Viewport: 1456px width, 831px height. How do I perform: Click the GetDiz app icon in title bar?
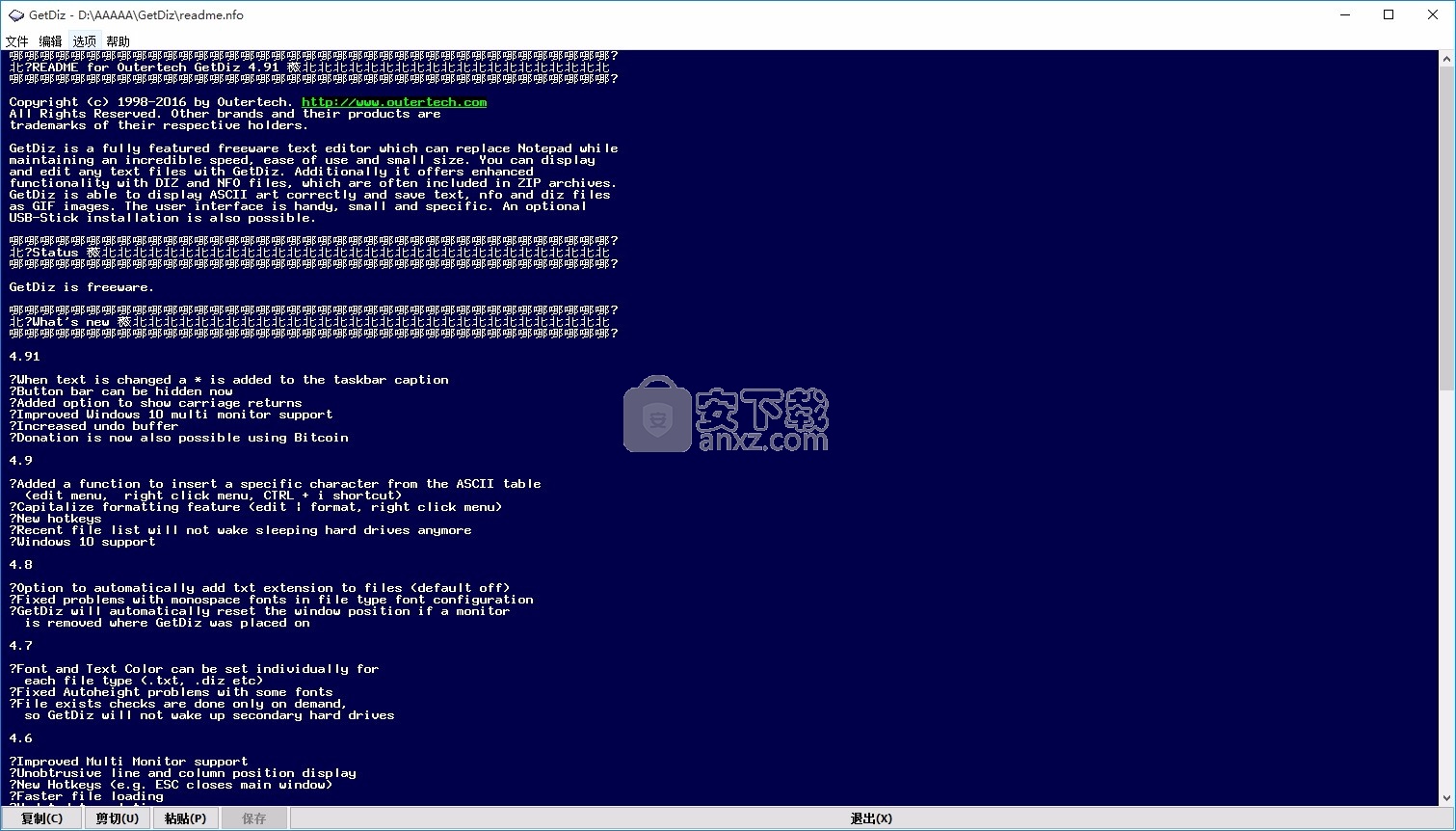(15, 15)
